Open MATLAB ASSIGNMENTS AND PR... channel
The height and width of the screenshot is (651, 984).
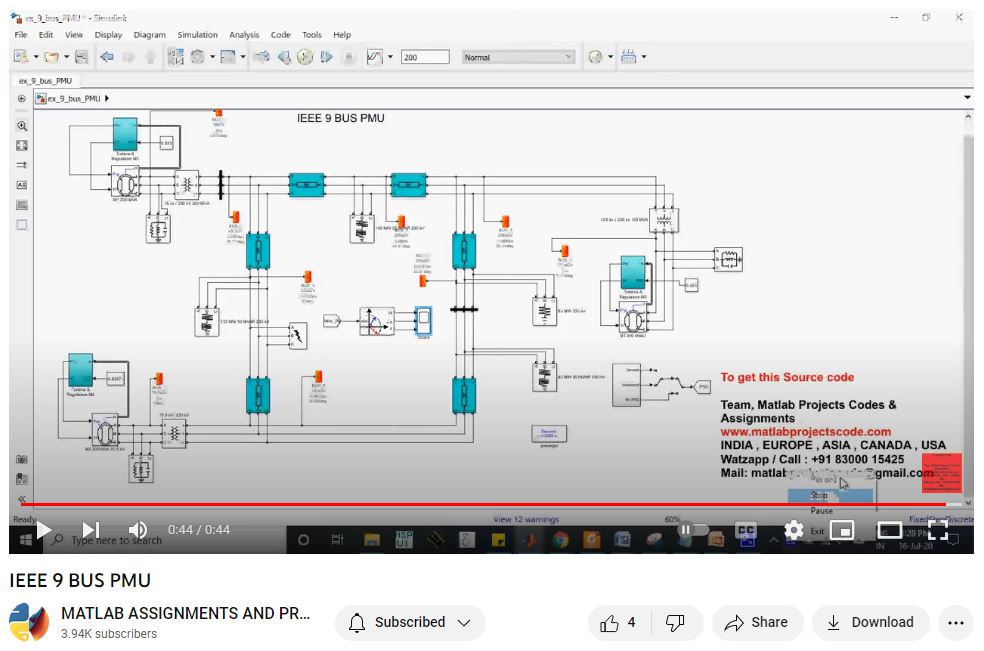point(186,613)
